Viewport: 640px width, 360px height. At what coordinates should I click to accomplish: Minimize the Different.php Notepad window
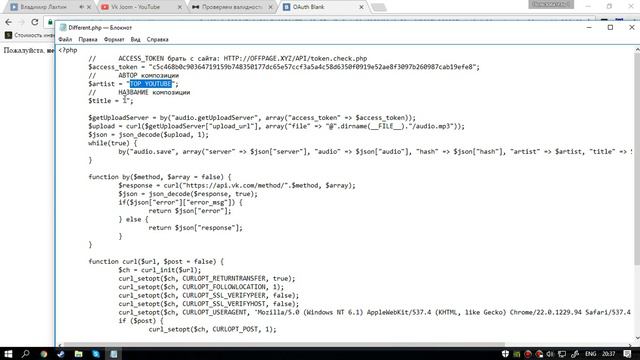pyautogui.click(x=589, y=27)
